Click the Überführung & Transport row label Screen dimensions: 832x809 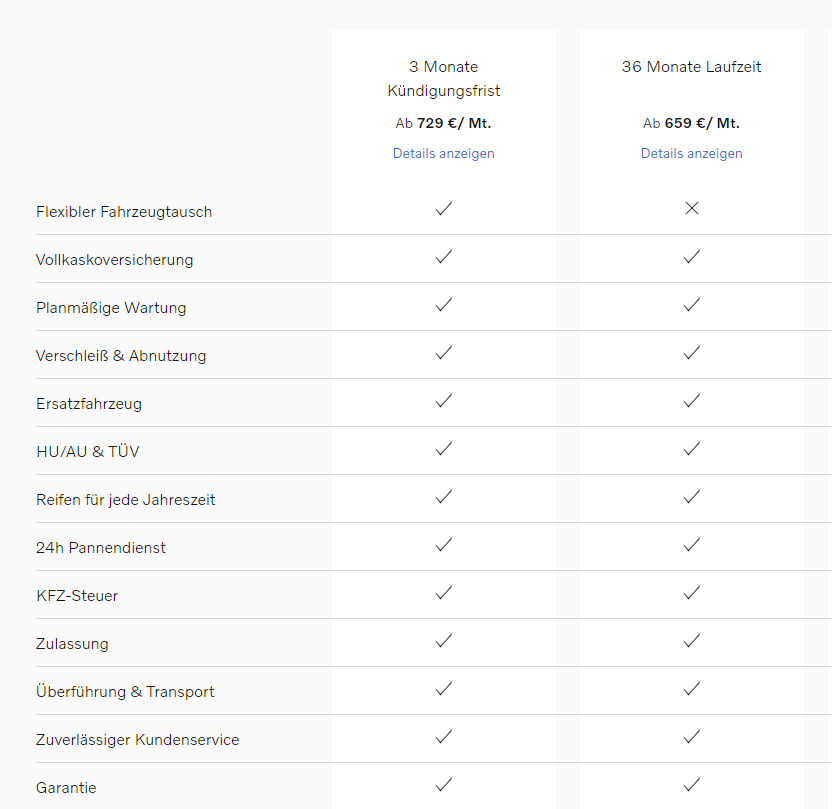pyautogui.click(x=125, y=692)
